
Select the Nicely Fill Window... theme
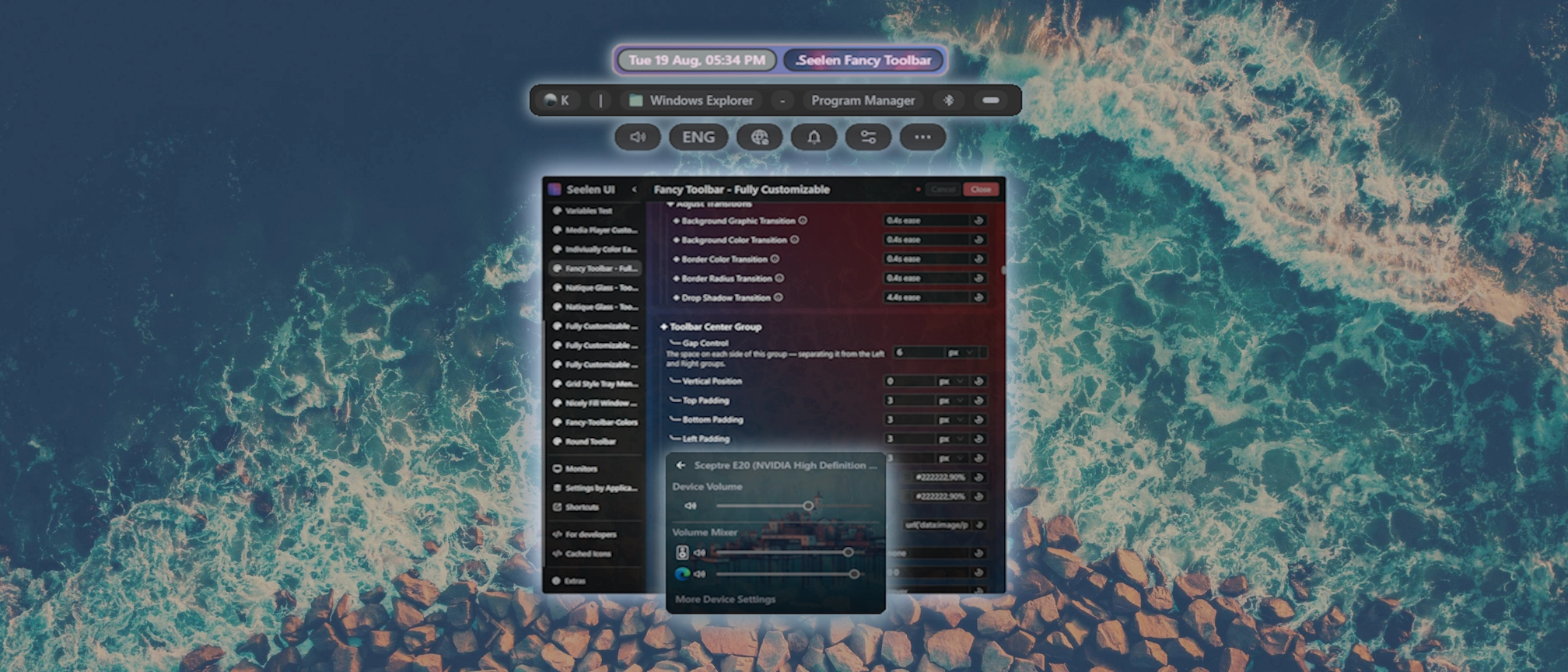pyautogui.click(x=595, y=403)
